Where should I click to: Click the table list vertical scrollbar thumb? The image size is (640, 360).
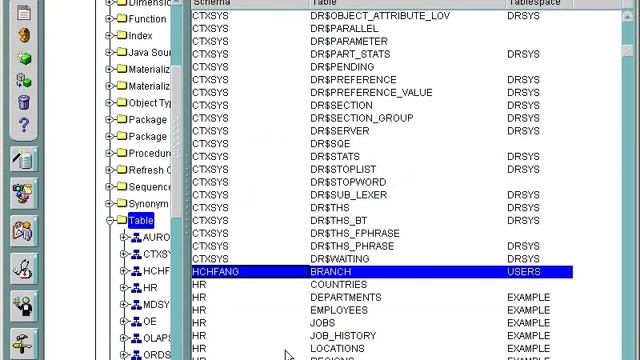click(x=627, y=50)
